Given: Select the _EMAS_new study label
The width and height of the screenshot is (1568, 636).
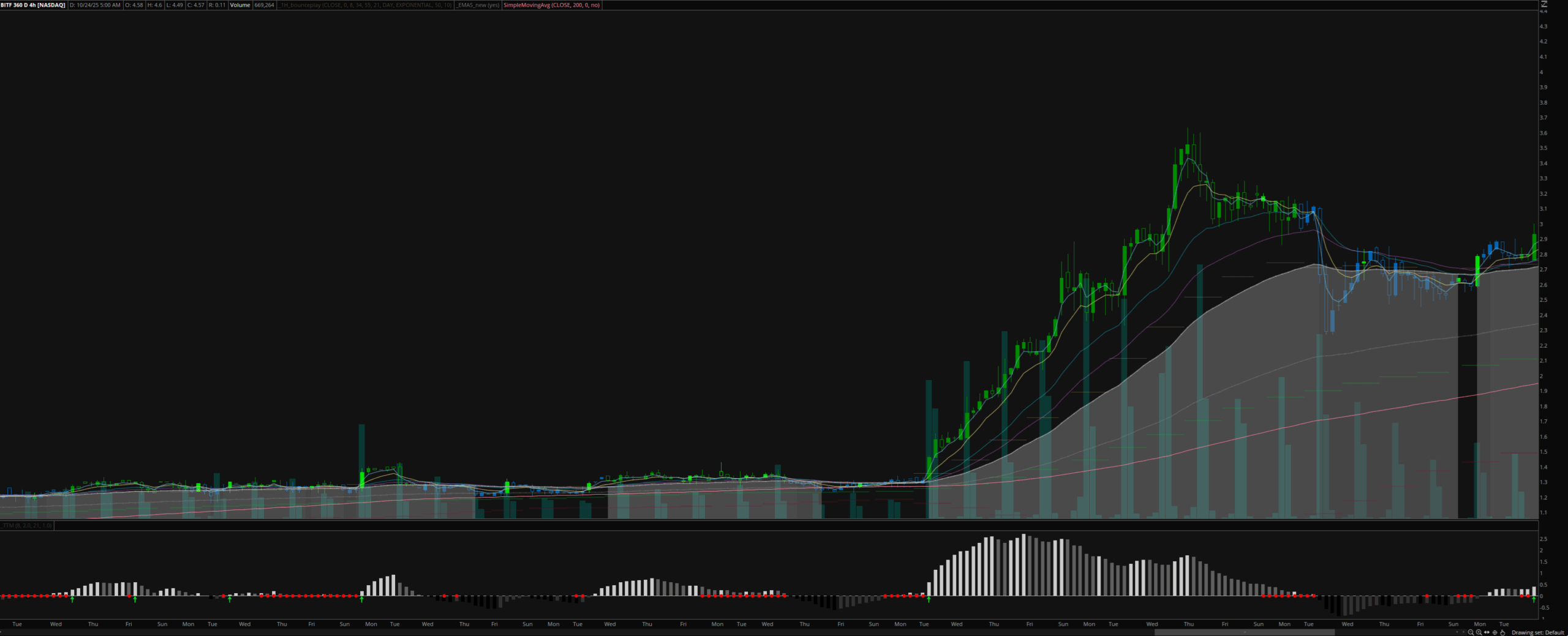Looking at the screenshot, I should point(478,5).
